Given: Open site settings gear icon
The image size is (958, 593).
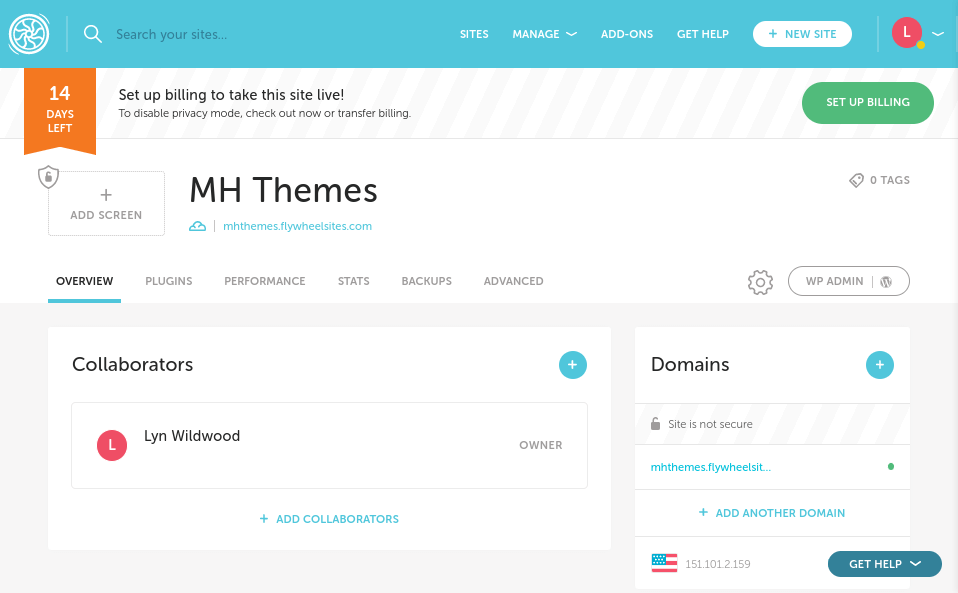Looking at the screenshot, I should [x=760, y=282].
